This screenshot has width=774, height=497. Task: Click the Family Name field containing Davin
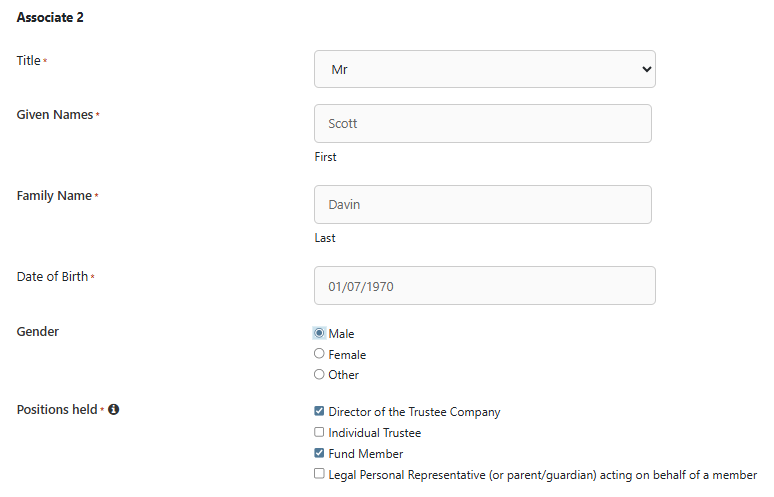coord(483,205)
